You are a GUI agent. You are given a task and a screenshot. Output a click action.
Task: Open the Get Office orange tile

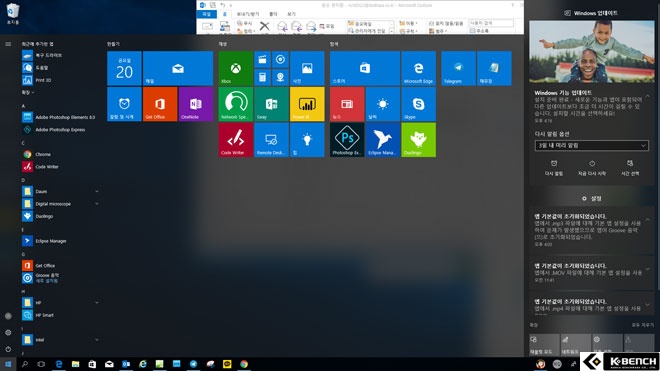tap(160, 104)
